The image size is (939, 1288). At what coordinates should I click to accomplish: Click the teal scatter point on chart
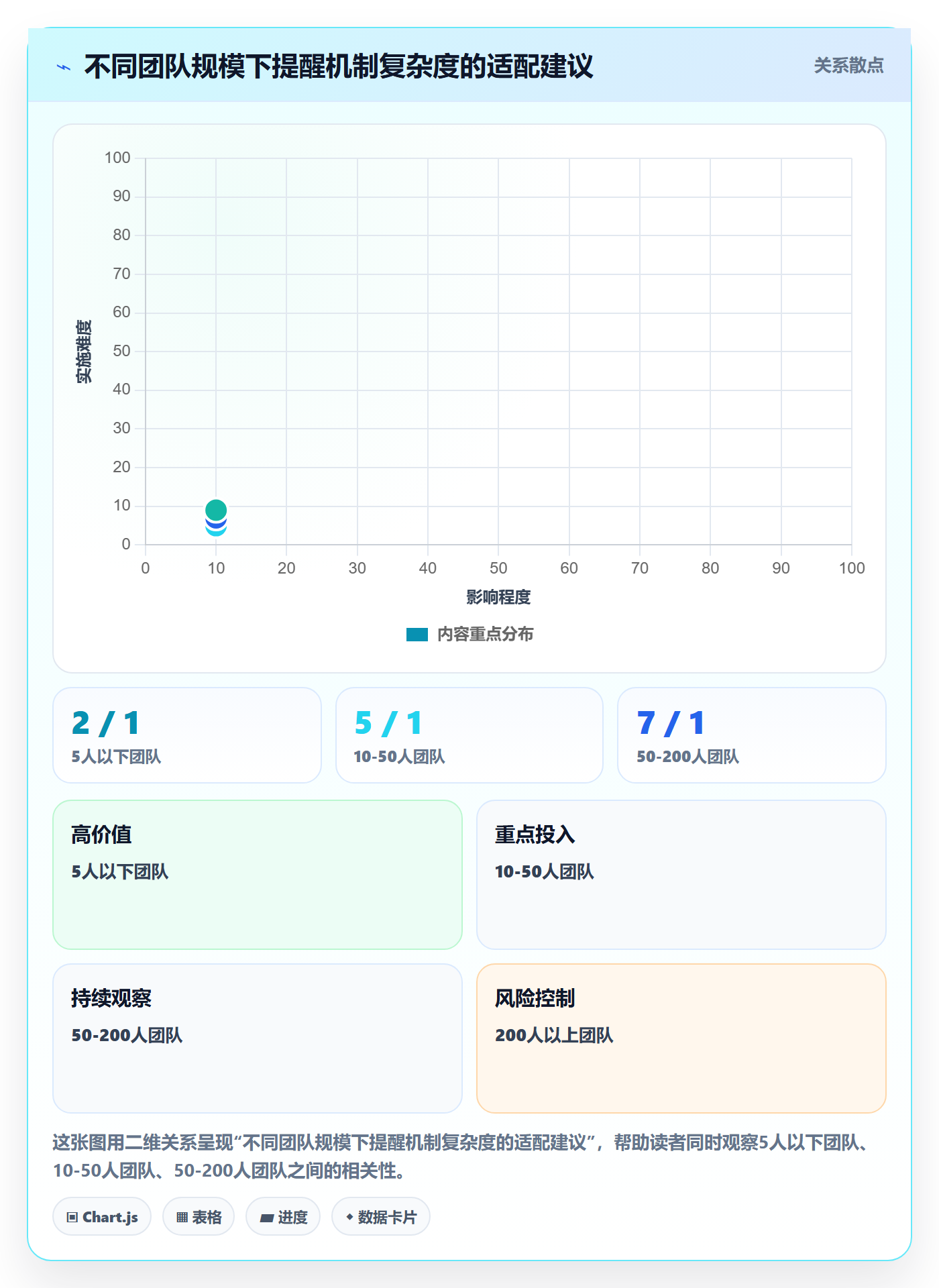[x=216, y=511]
